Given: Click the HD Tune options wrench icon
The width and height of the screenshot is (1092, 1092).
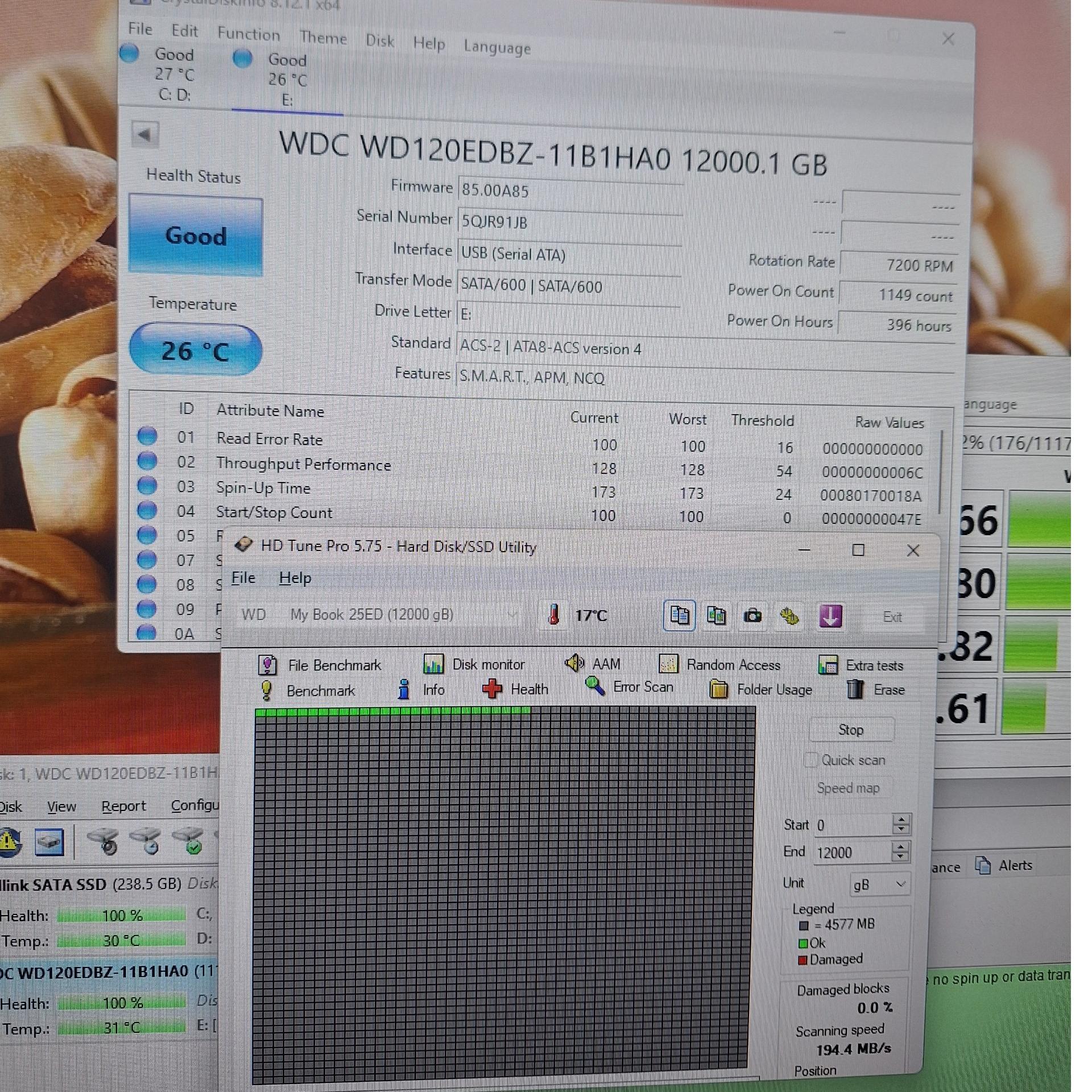Looking at the screenshot, I should click(x=789, y=616).
